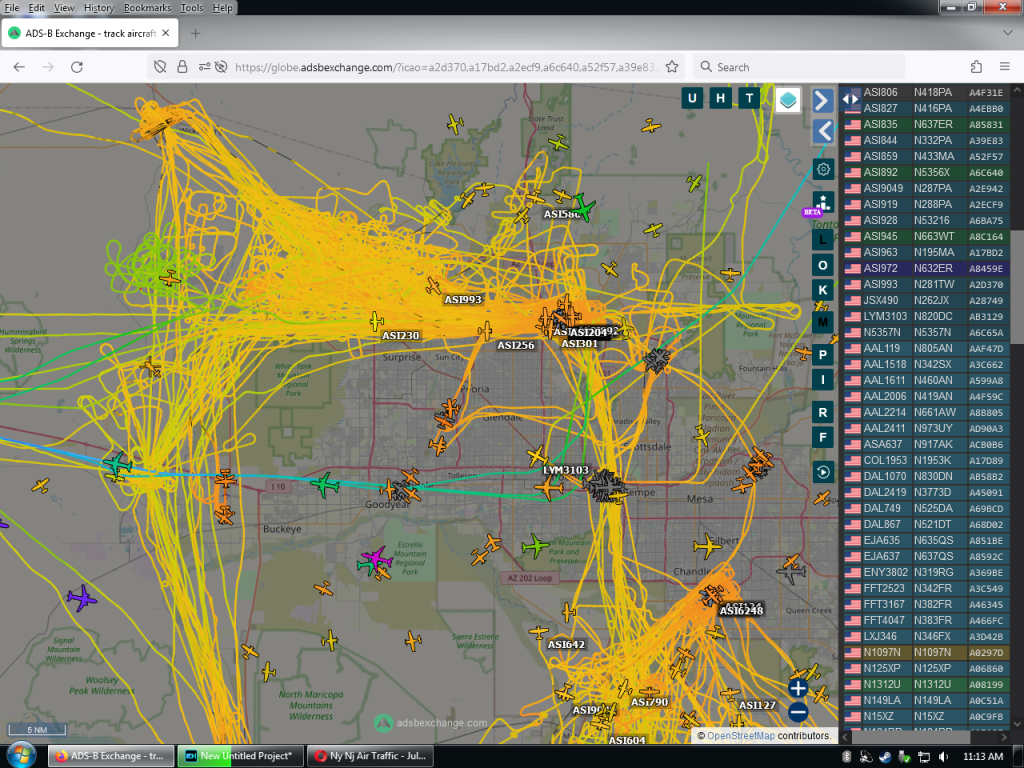Toggle the K map option
Screen dimensions: 1024x768
click(823, 290)
